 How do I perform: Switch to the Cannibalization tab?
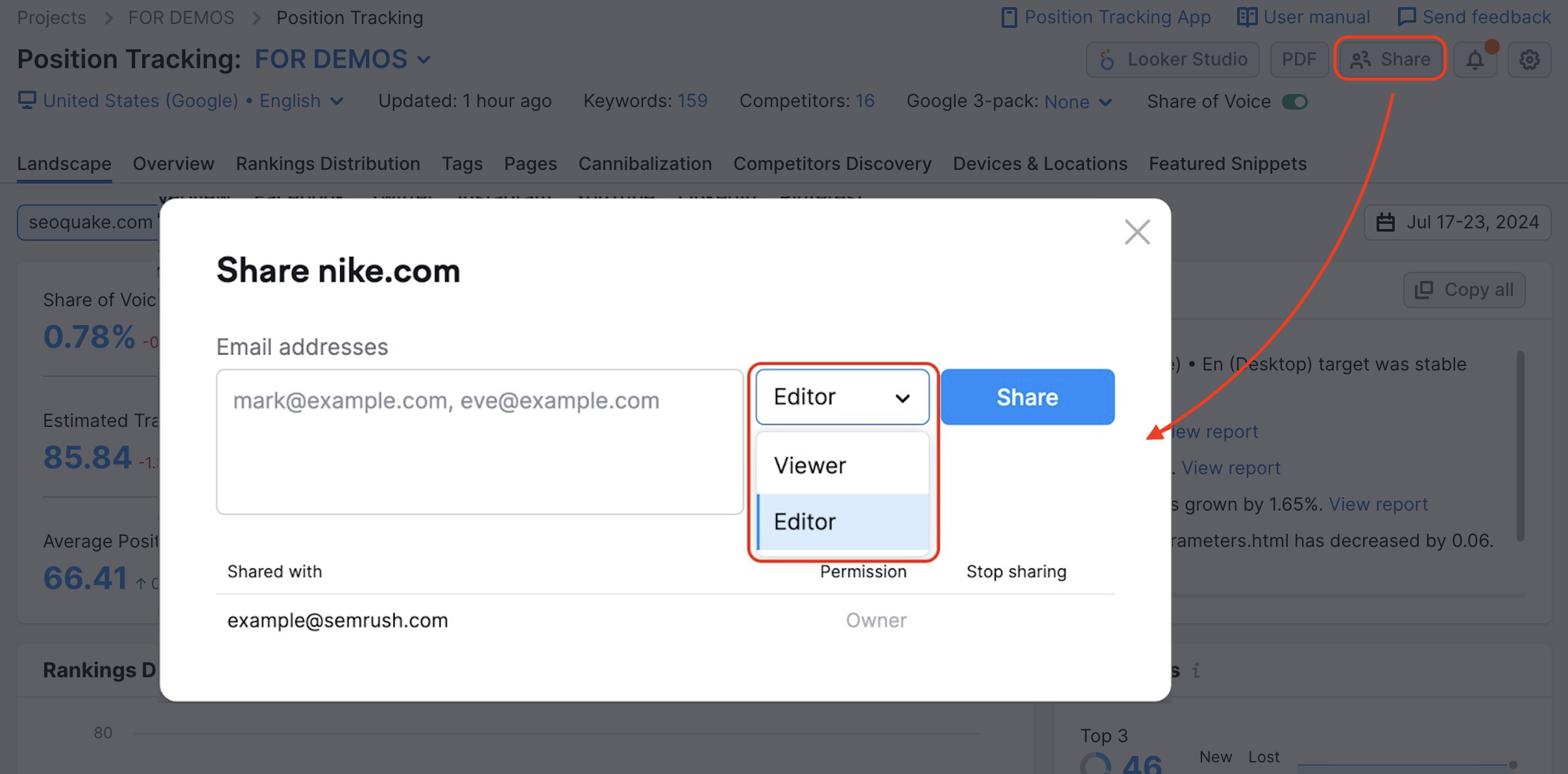645,163
